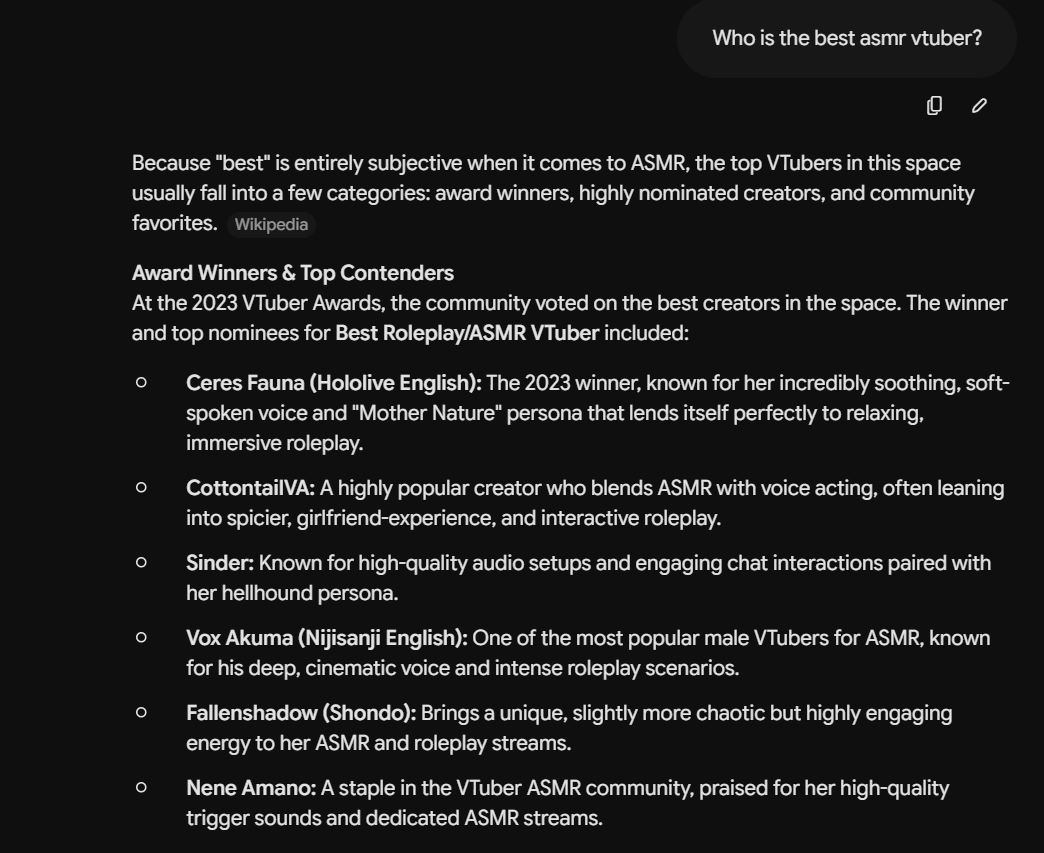This screenshot has height=853, width=1044.
Task: Click the bullet marker beside Fallenshadow
Action: (x=141, y=712)
